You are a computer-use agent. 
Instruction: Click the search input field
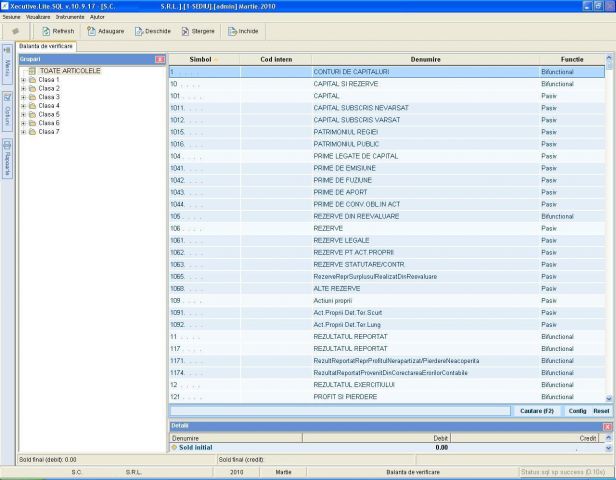point(340,411)
